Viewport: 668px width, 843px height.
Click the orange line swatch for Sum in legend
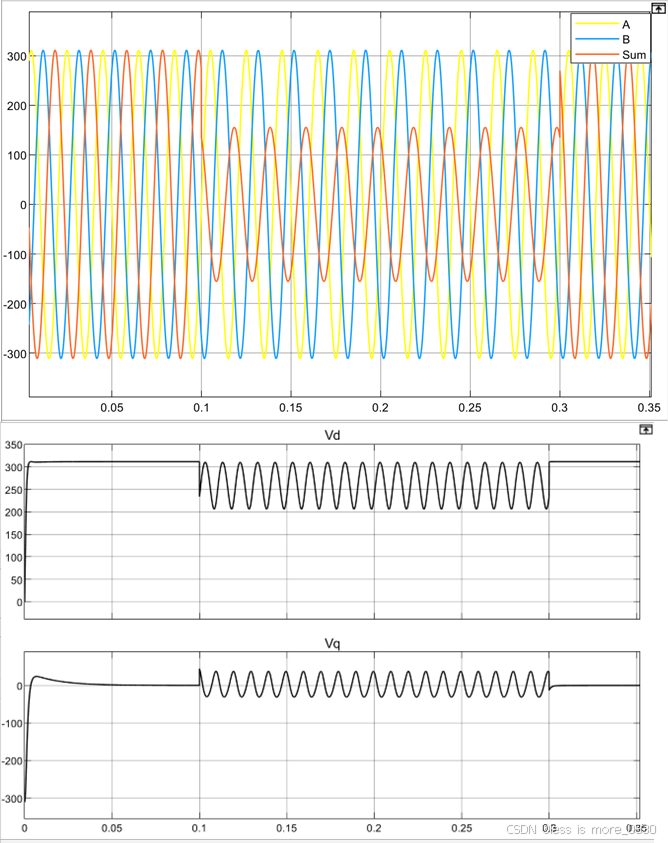pyautogui.click(x=597, y=54)
